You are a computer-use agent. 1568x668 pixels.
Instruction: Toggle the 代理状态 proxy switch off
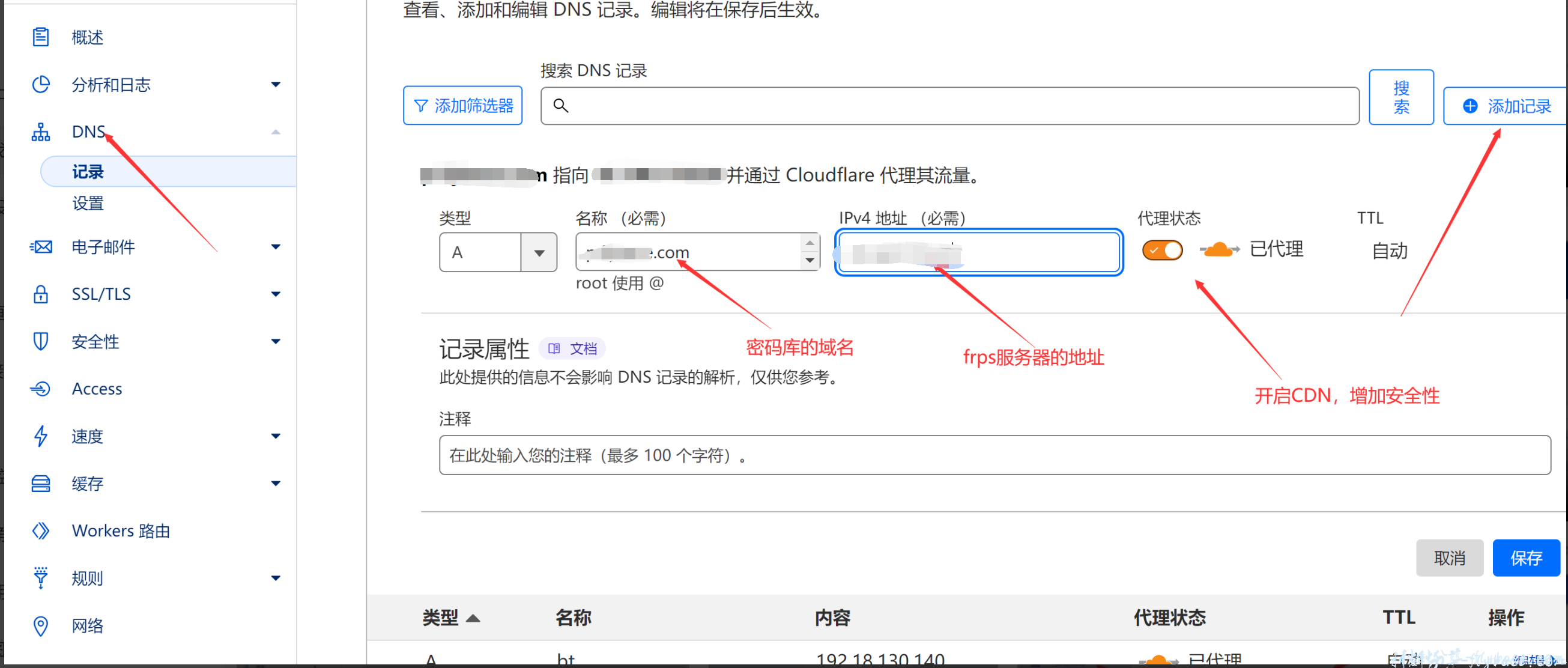(x=1162, y=250)
